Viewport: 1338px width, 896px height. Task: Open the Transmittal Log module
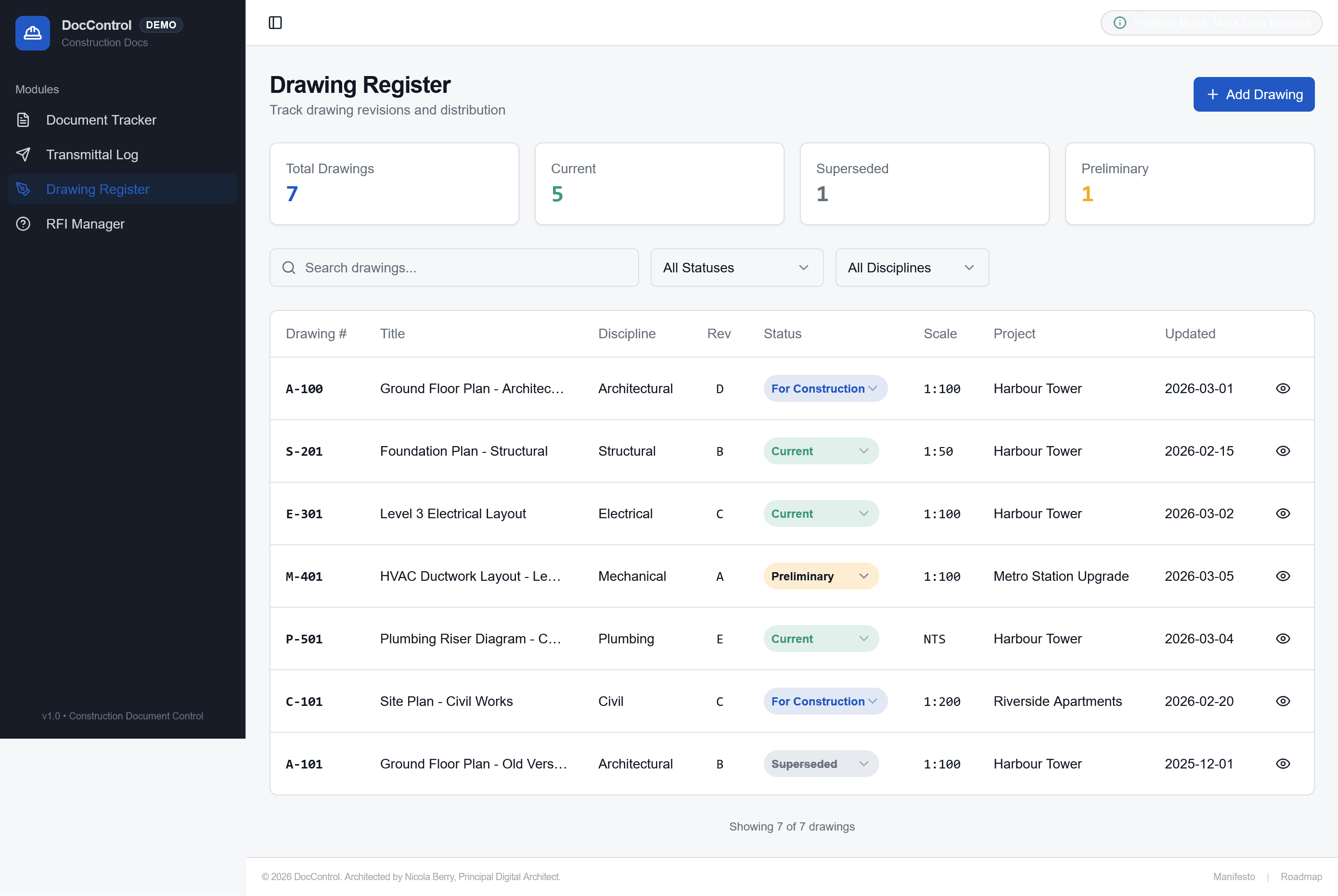pos(92,154)
